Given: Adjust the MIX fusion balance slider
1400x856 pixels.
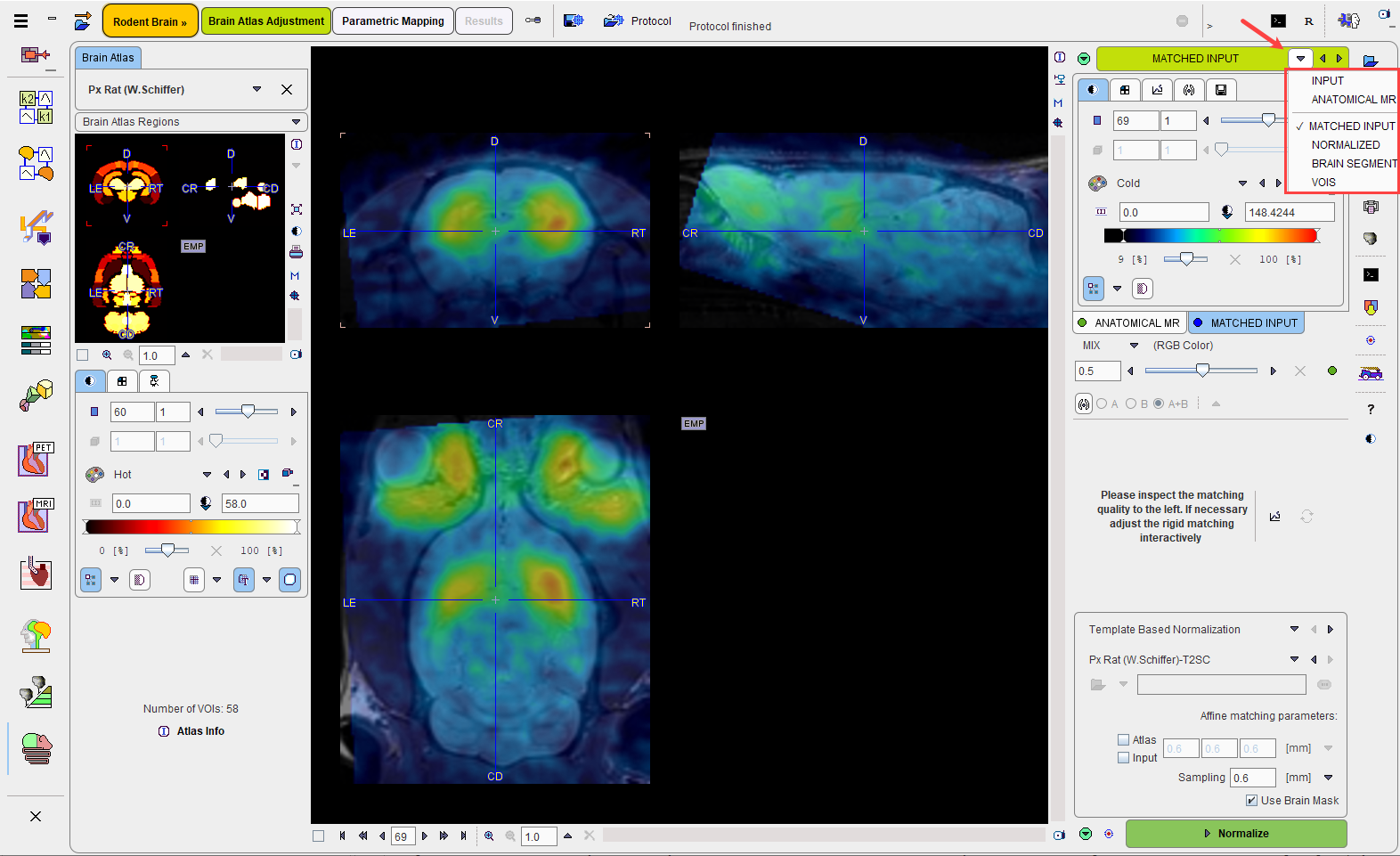Looking at the screenshot, I should (x=1201, y=371).
